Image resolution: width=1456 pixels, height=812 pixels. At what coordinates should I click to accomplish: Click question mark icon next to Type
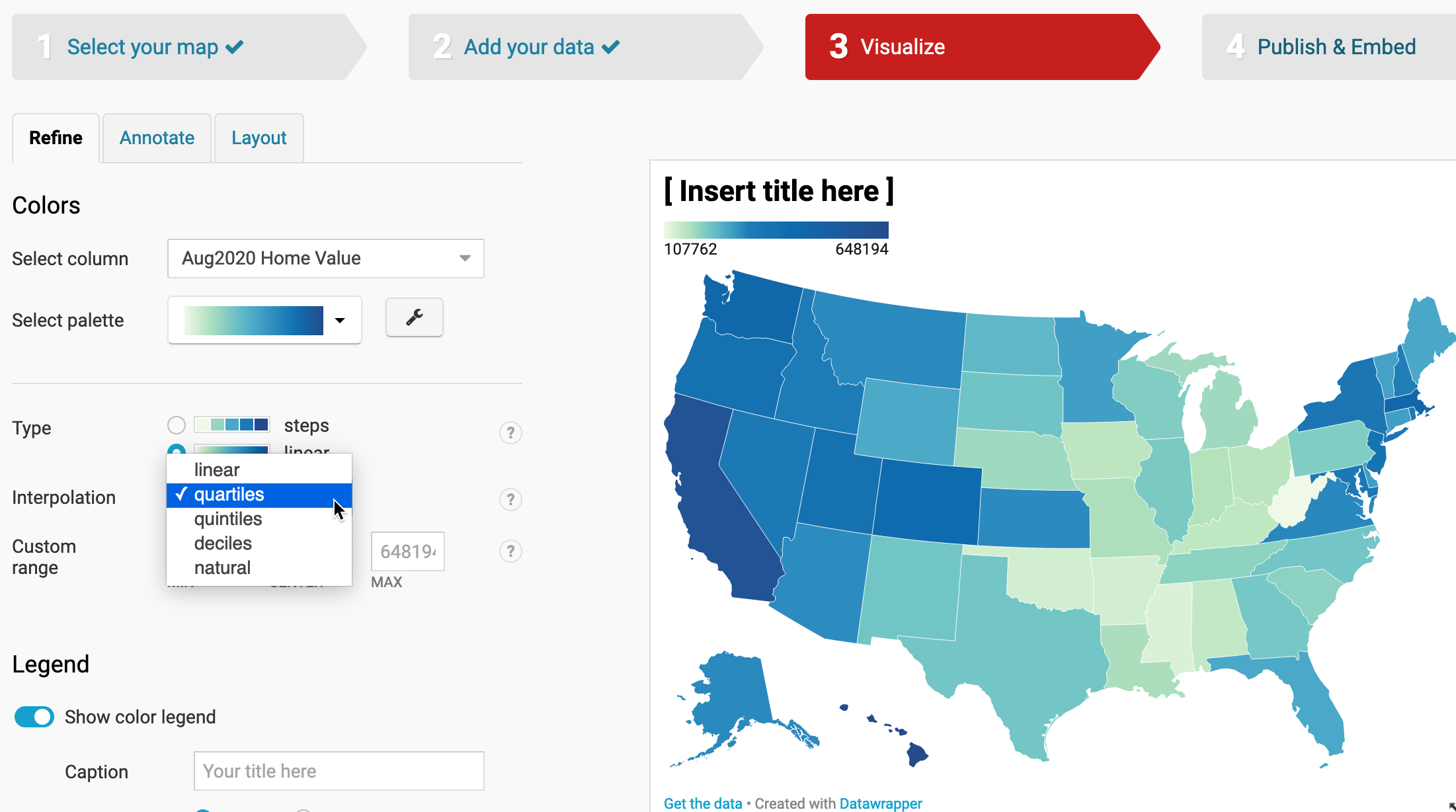click(510, 433)
